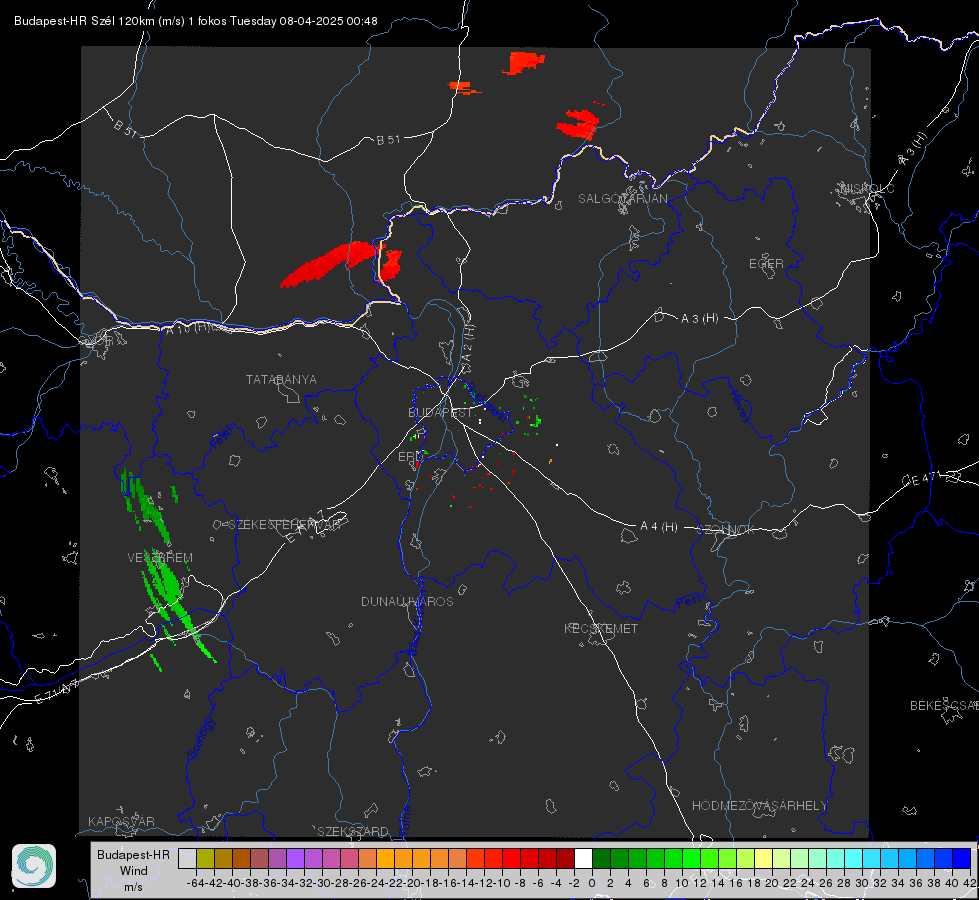Click the KAPOSVÁR city label
The image size is (979, 900).
pos(121,822)
